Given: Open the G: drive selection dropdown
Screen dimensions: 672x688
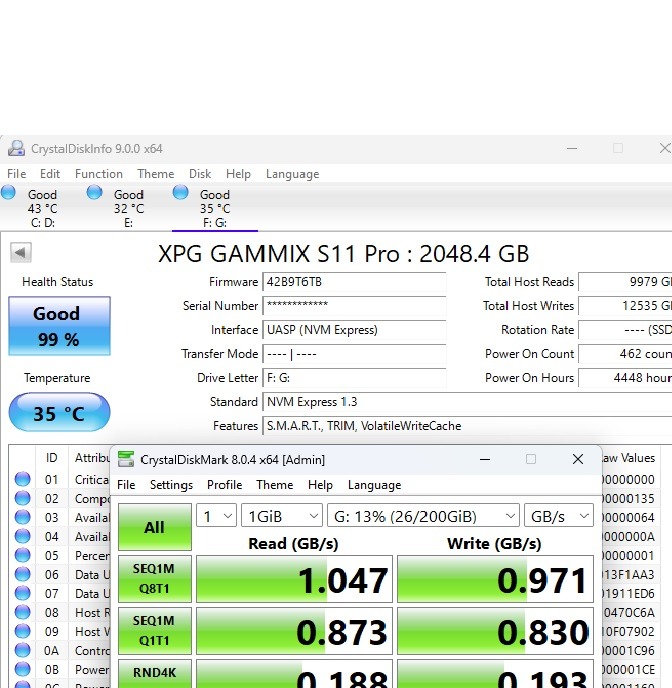Looking at the screenshot, I should point(424,516).
